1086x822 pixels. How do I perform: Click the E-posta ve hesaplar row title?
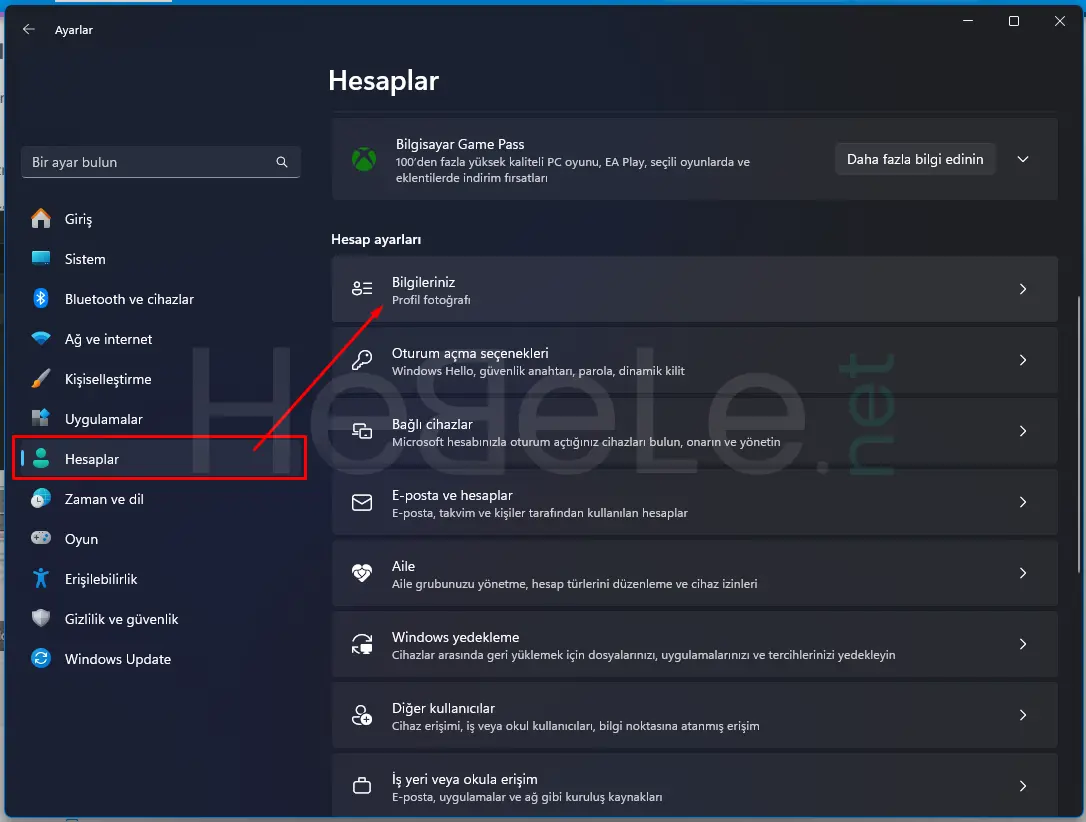click(452, 495)
